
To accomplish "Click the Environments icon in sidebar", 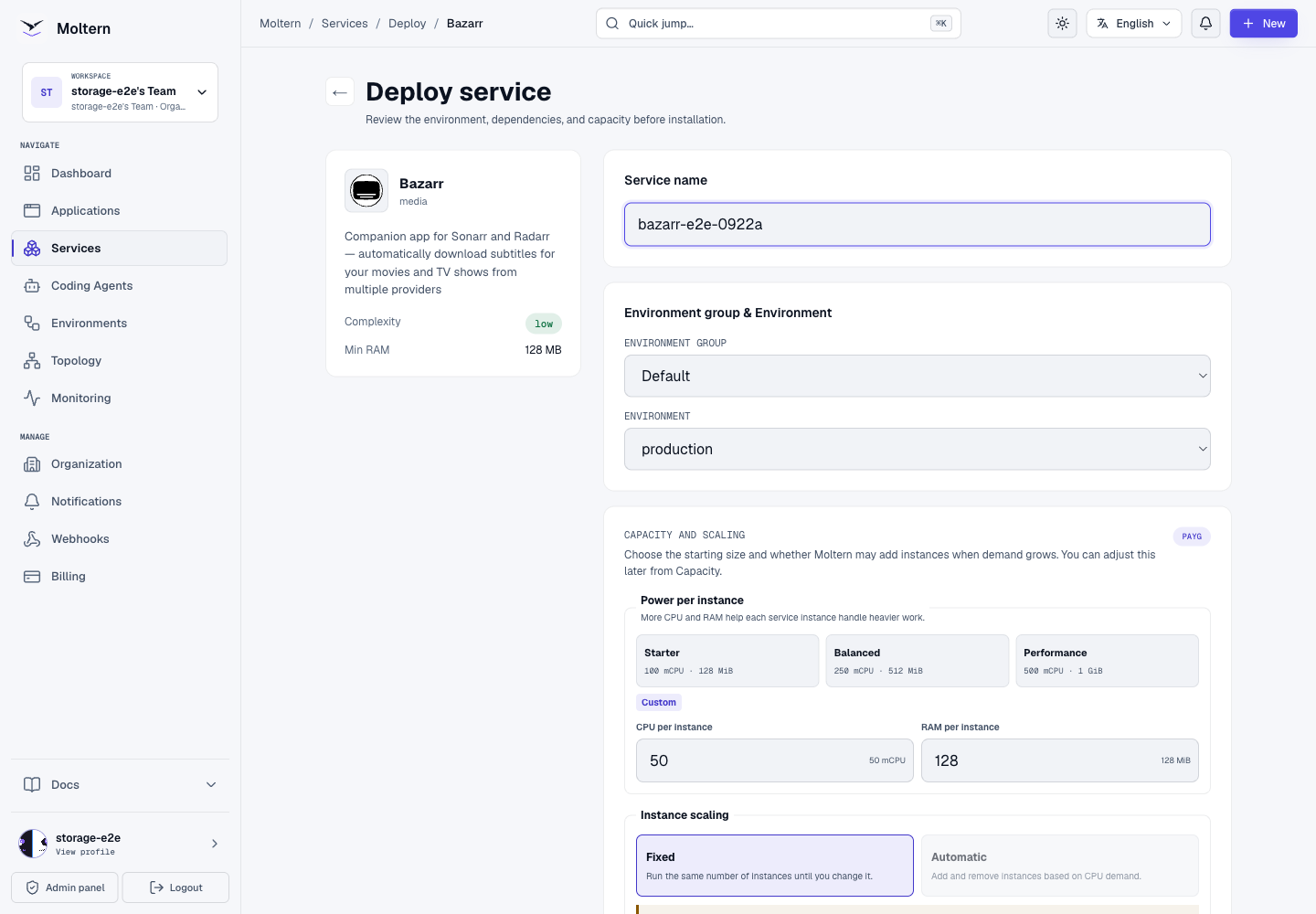I will point(32,324).
